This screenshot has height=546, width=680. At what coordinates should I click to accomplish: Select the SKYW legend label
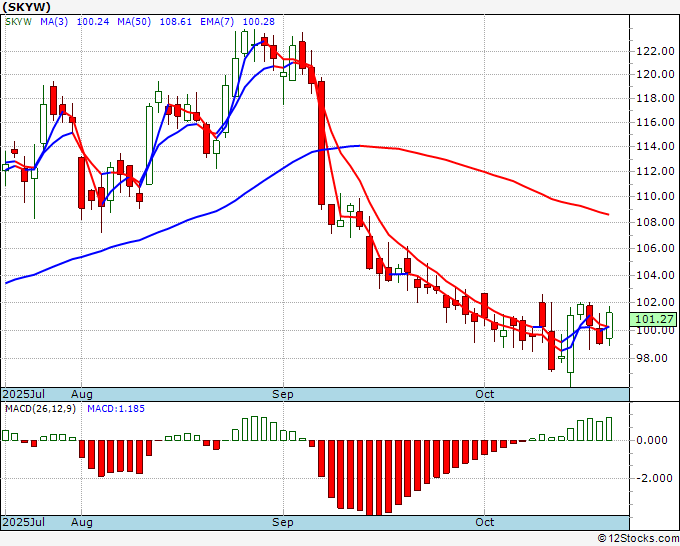(x=18, y=22)
